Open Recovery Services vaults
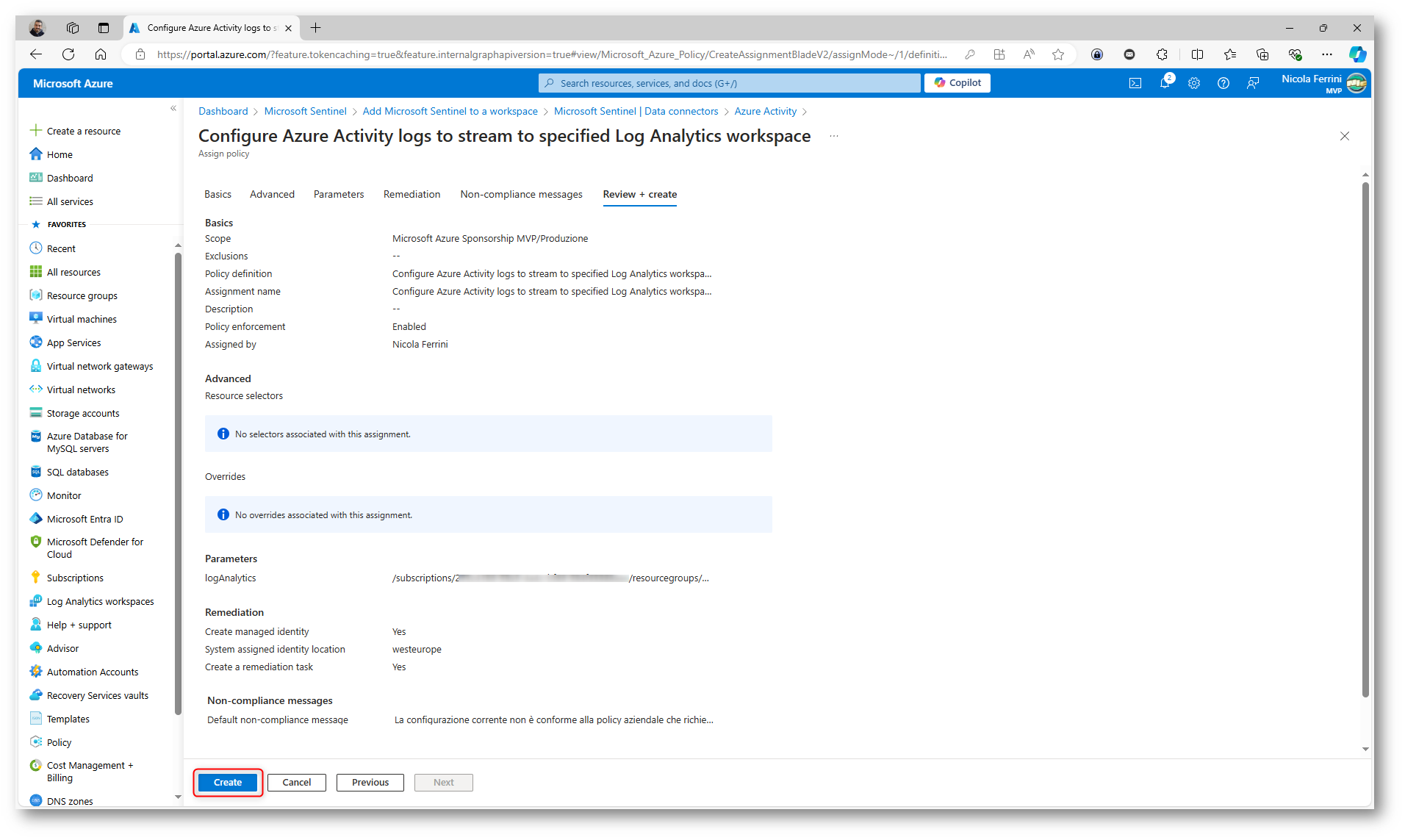 (x=88, y=695)
